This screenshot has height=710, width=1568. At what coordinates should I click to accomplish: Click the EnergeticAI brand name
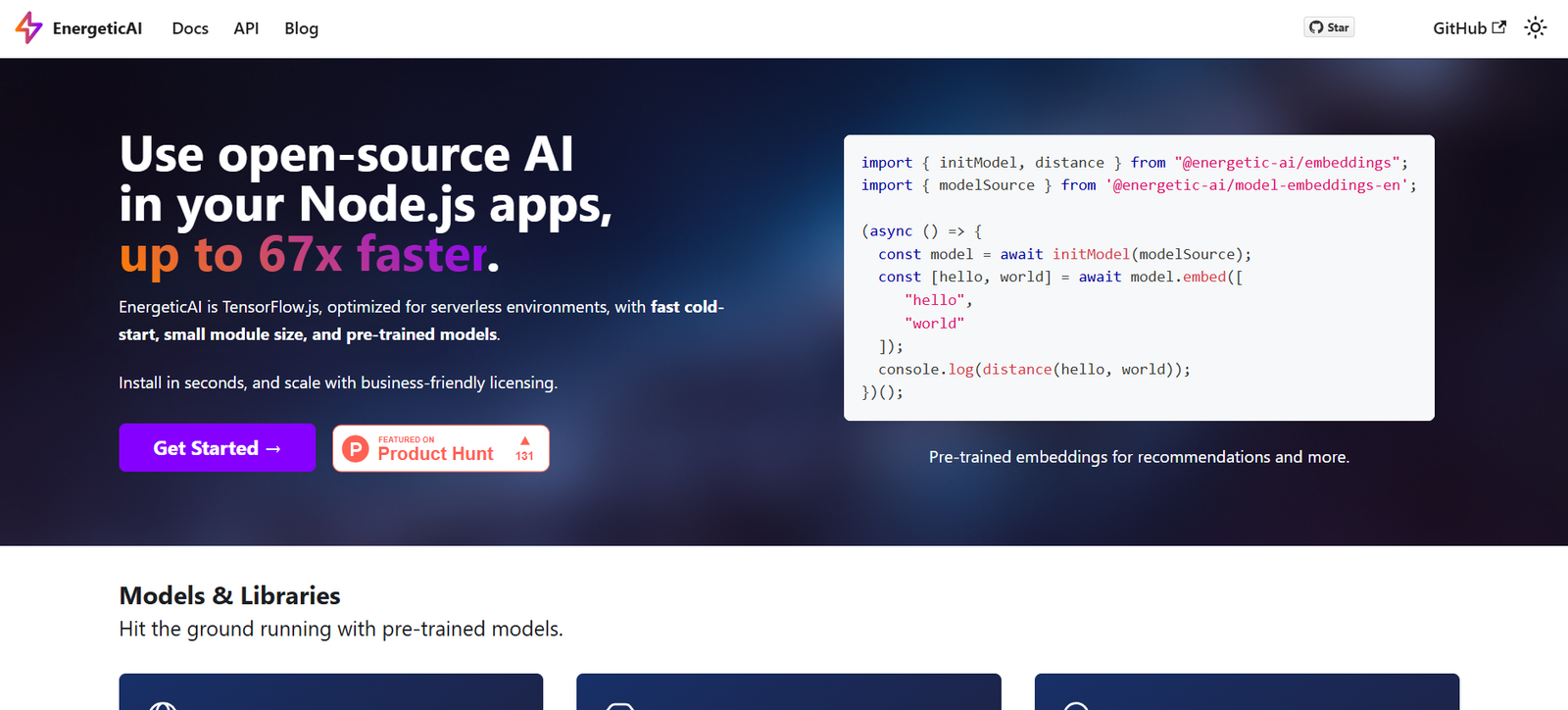click(97, 28)
